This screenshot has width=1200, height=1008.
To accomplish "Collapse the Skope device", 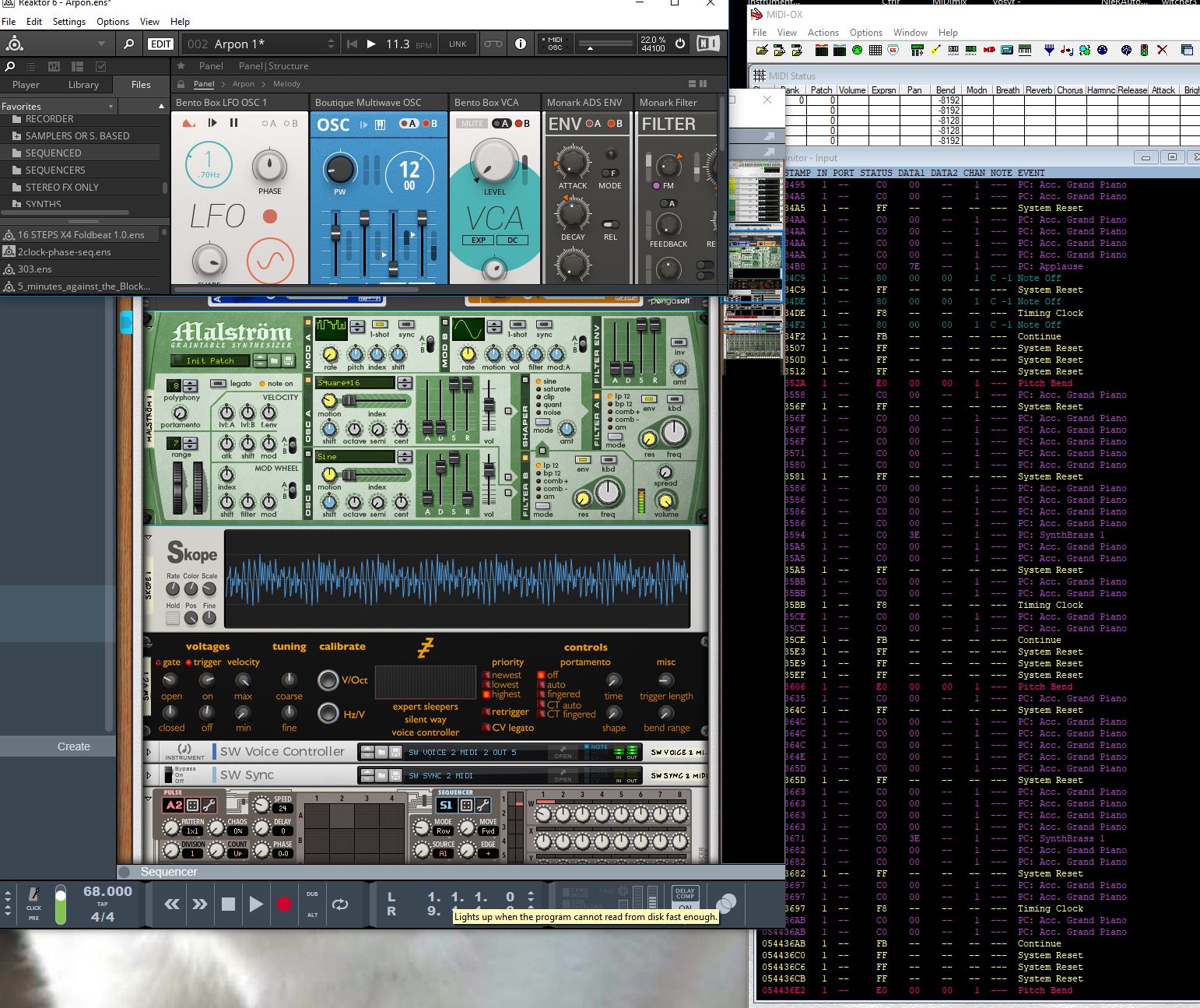I will coord(149,537).
